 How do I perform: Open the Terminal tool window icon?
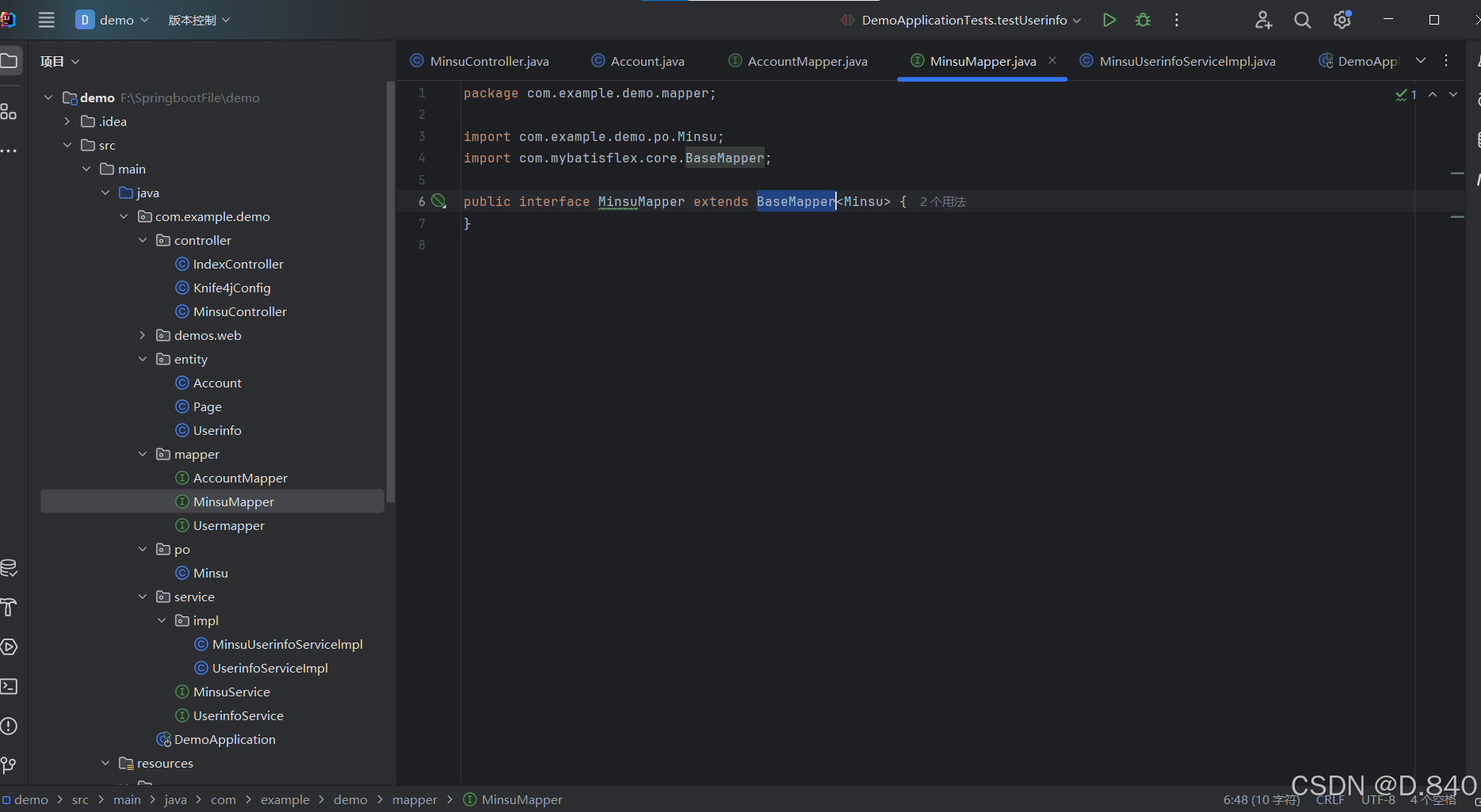pos(10,687)
